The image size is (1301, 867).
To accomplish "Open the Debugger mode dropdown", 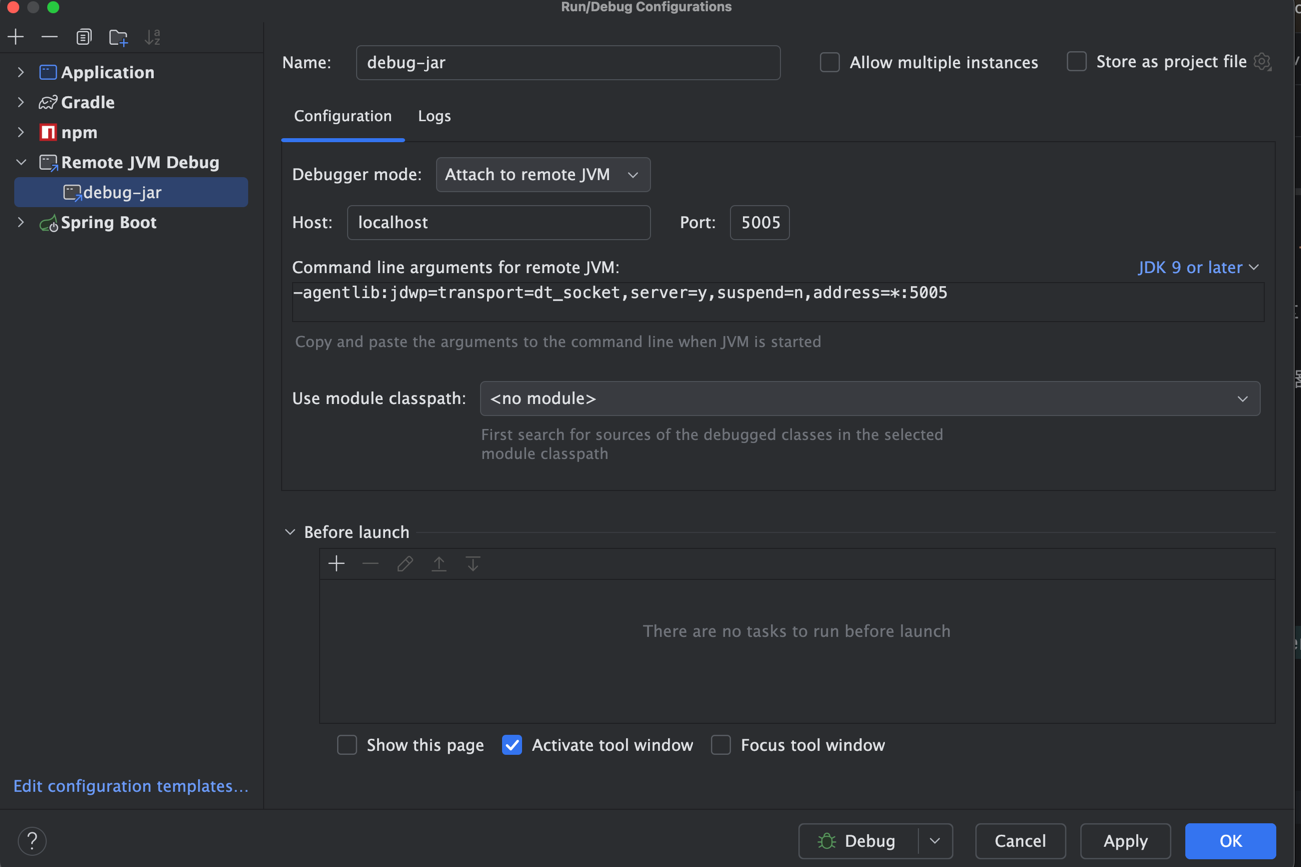I will click(543, 175).
